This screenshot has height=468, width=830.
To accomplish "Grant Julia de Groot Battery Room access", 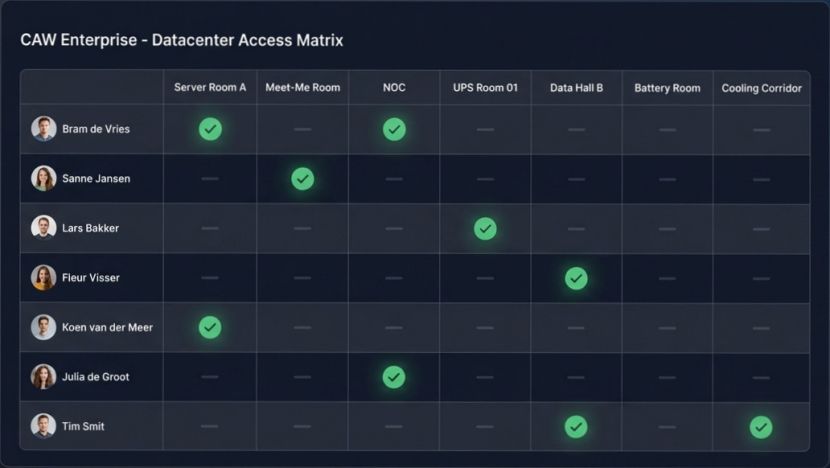I will click(x=667, y=377).
